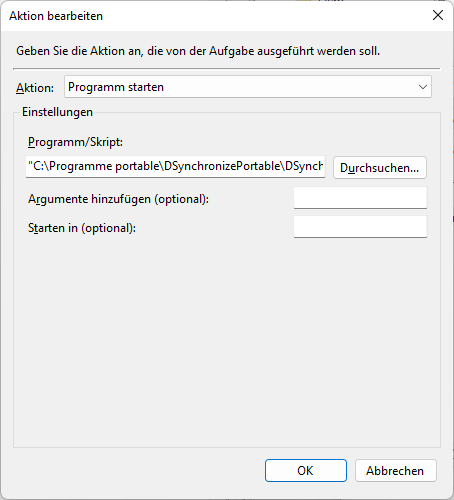The height and width of the screenshot is (500, 454).
Task: Click the 'Geben Sie die Aktion an' instruction text
Action: (198, 51)
